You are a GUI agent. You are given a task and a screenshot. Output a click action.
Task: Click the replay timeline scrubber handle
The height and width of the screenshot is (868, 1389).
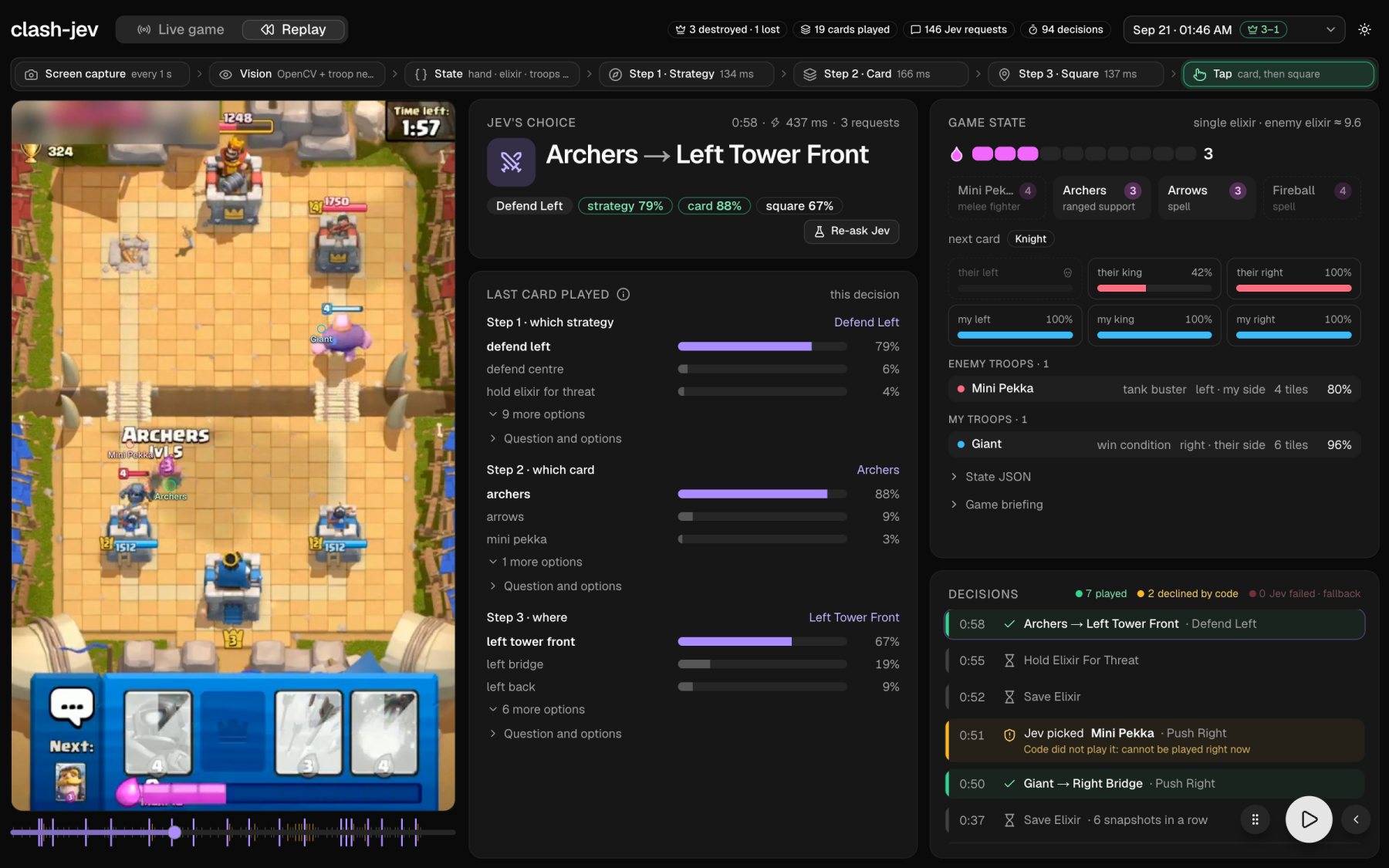click(174, 832)
